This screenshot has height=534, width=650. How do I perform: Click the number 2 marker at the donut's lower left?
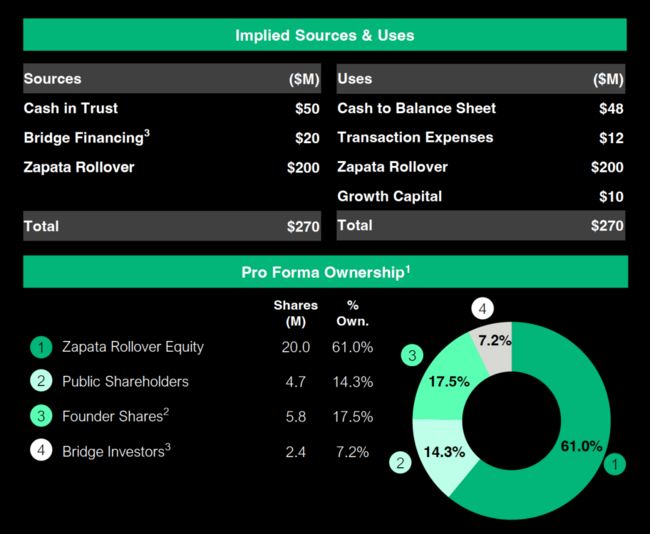point(400,463)
